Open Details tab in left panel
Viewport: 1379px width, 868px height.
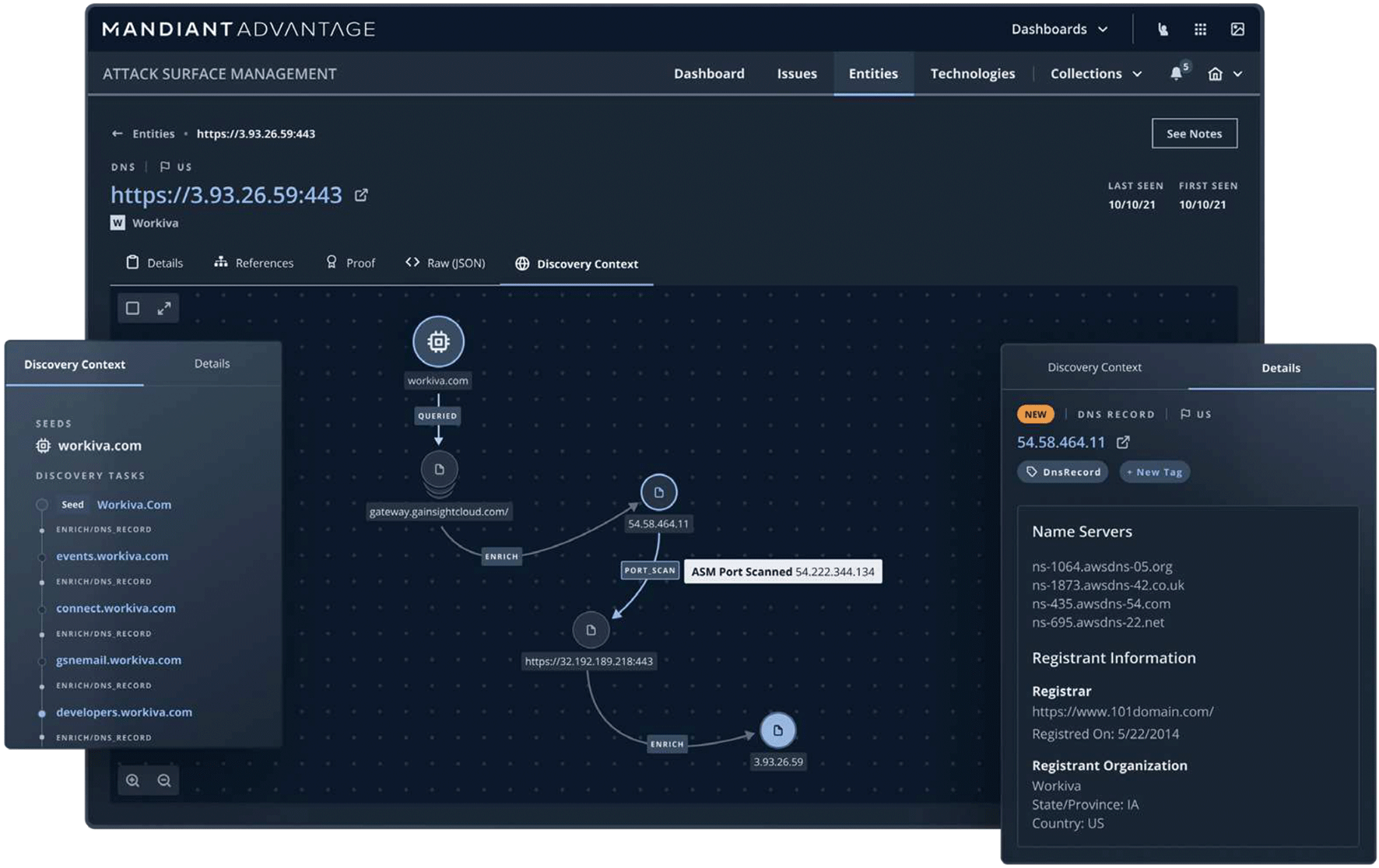tap(212, 363)
